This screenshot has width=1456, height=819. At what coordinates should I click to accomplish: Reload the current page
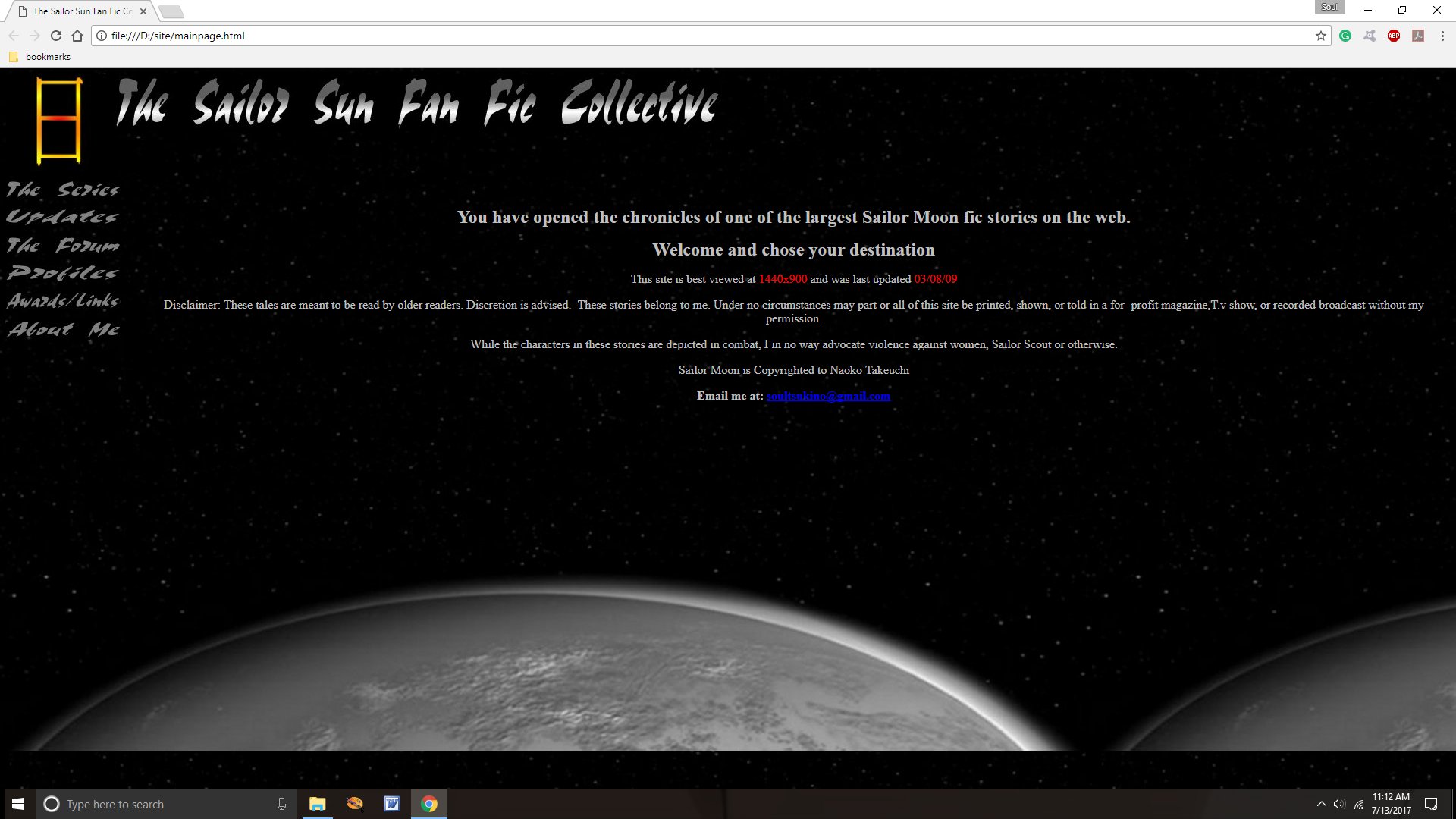(x=56, y=36)
